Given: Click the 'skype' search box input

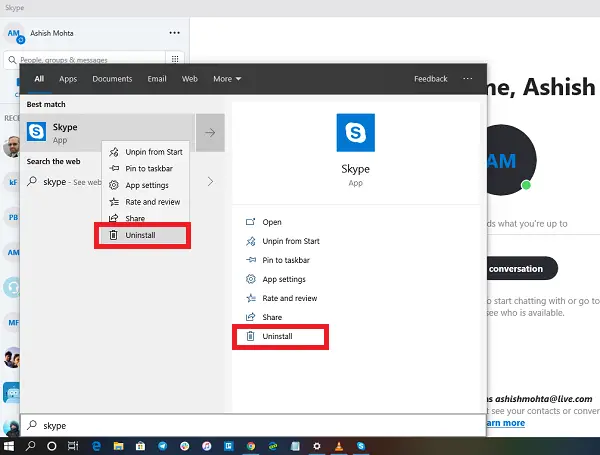Looking at the screenshot, I should [x=253, y=426].
